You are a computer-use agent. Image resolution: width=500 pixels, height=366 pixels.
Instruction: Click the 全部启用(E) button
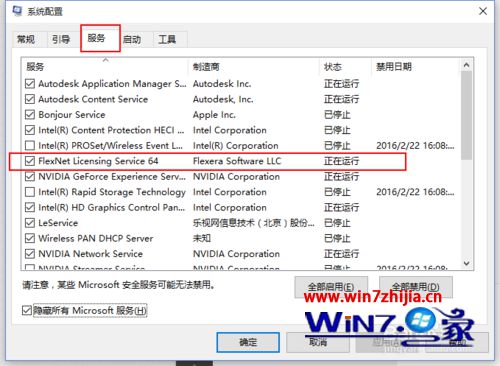point(331,287)
